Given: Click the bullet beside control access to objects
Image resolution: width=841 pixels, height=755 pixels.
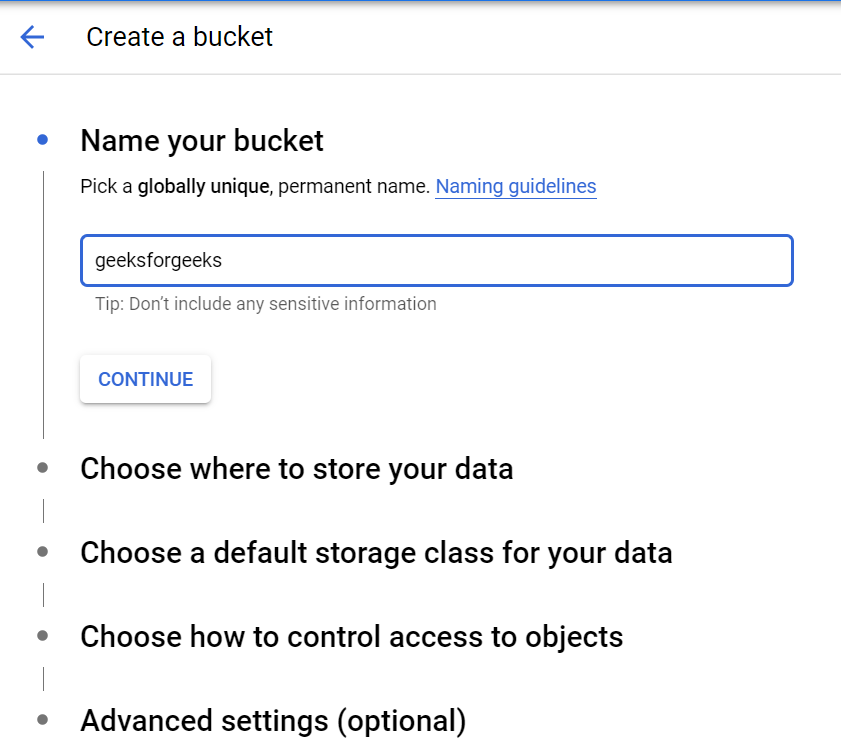Looking at the screenshot, I should pos(42,636).
